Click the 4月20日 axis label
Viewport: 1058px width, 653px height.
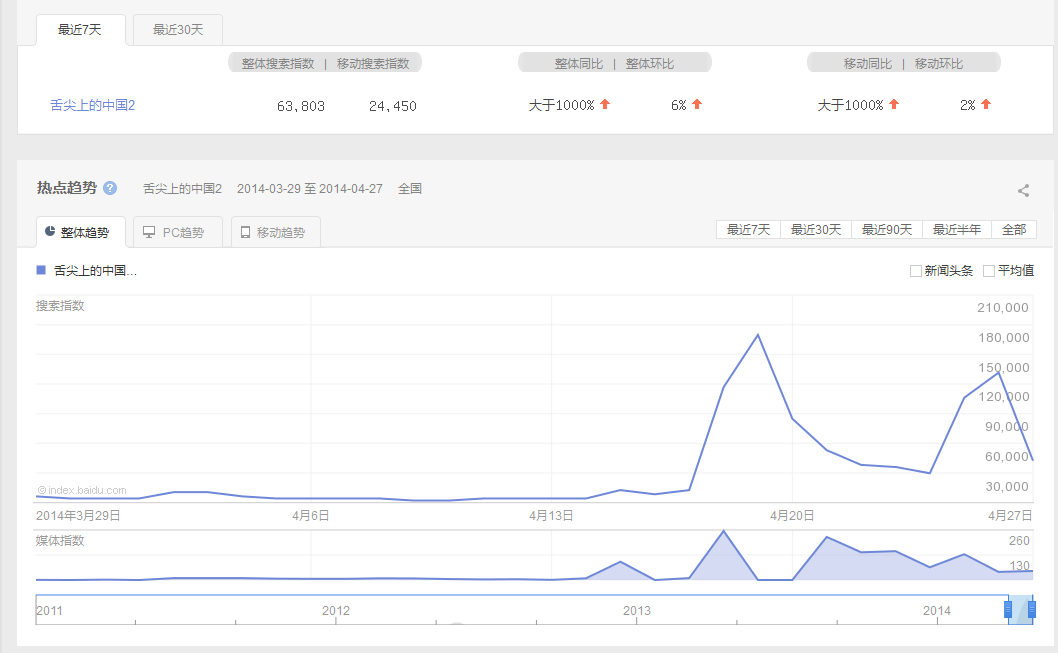tap(792, 515)
